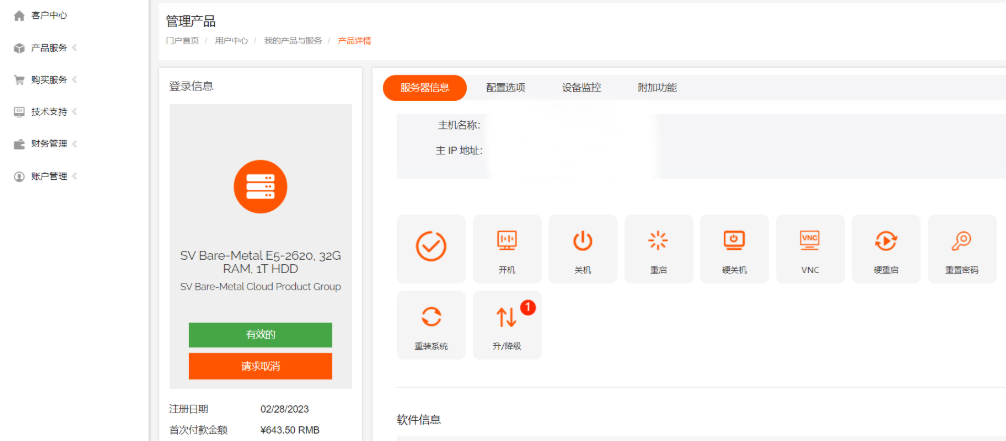Click the amount ¥643.50 RMB
Image resolution: width=1006 pixels, height=441 pixels.
click(x=290, y=430)
